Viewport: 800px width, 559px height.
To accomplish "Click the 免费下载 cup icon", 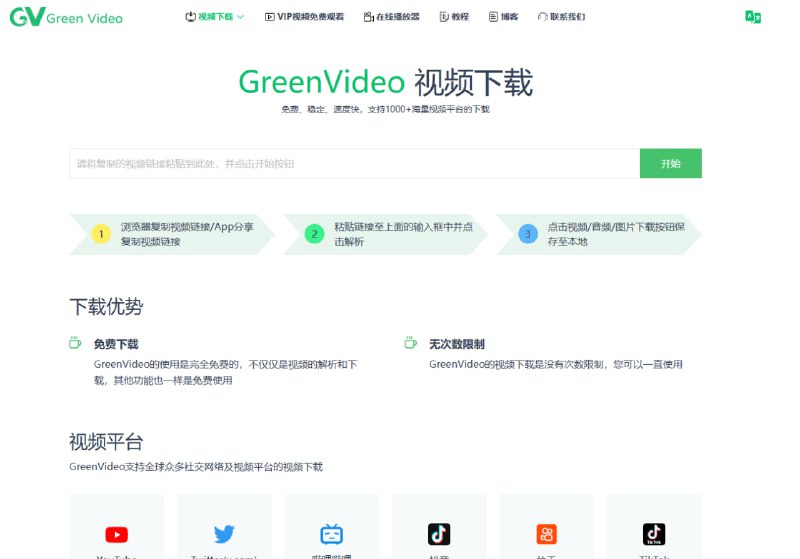I will [75, 343].
